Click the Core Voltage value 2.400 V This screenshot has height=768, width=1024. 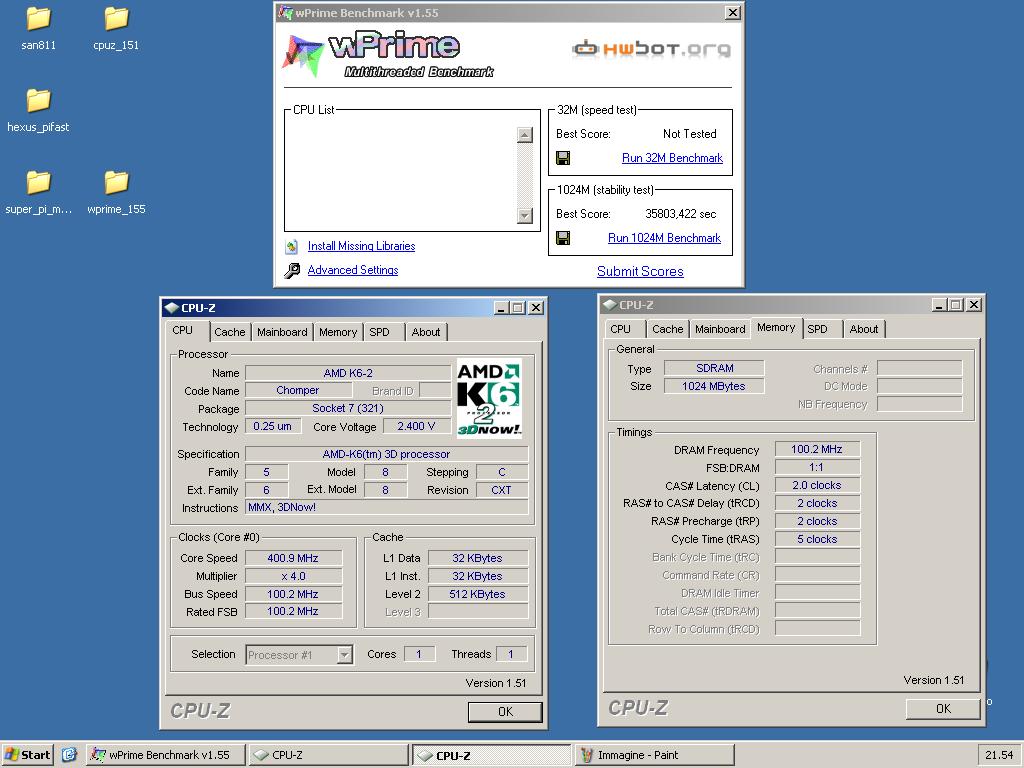coord(416,426)
